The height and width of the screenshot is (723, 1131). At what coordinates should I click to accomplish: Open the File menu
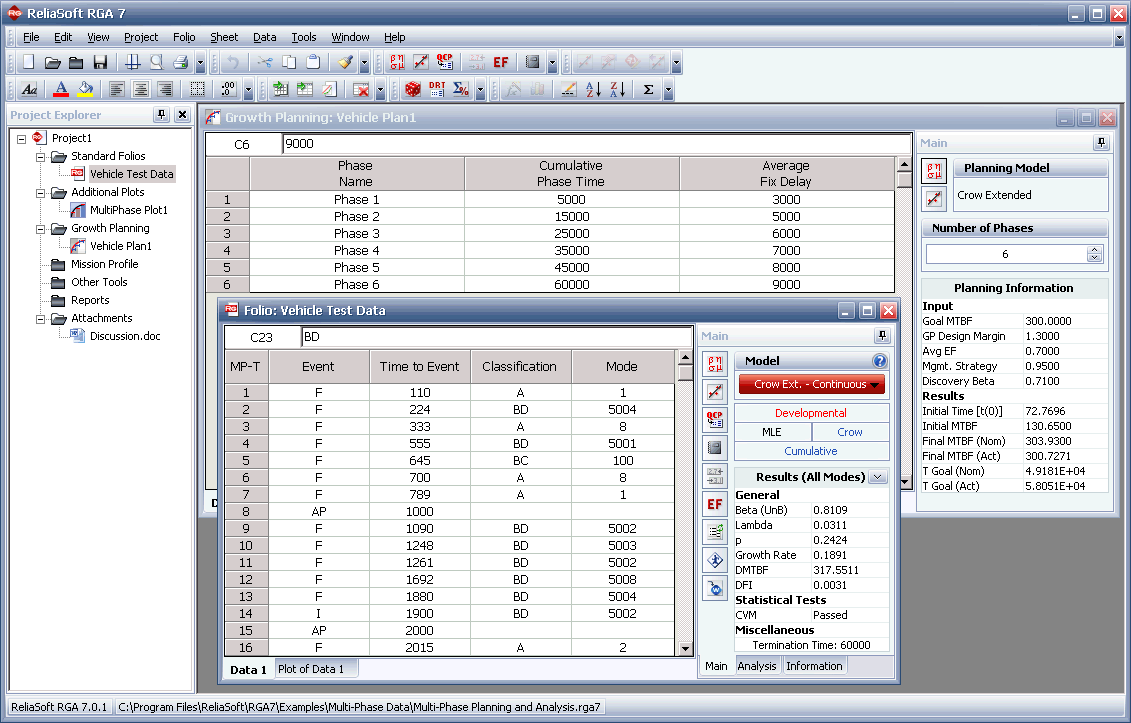31,37
